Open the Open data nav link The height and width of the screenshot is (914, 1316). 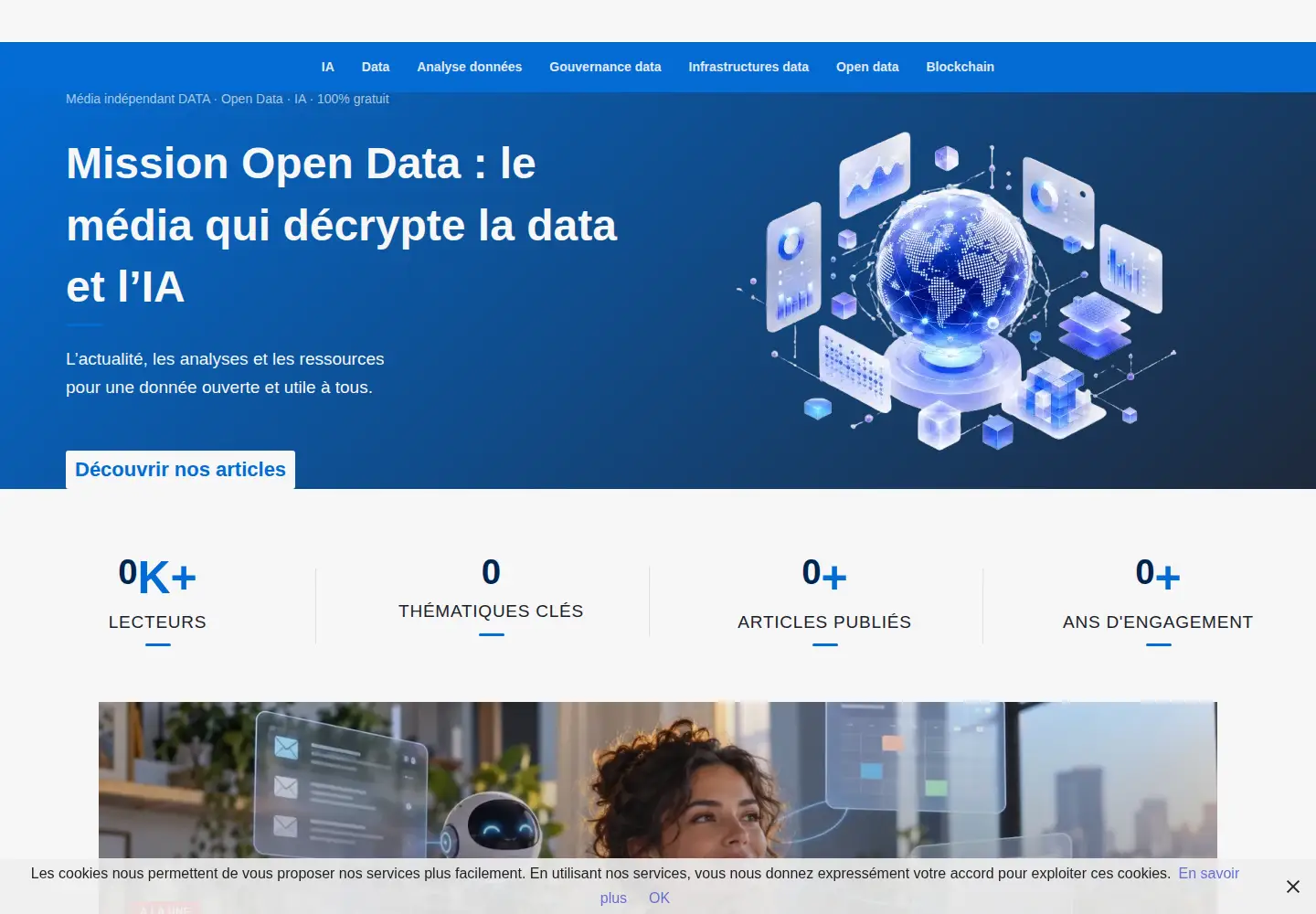coord(867,67)
